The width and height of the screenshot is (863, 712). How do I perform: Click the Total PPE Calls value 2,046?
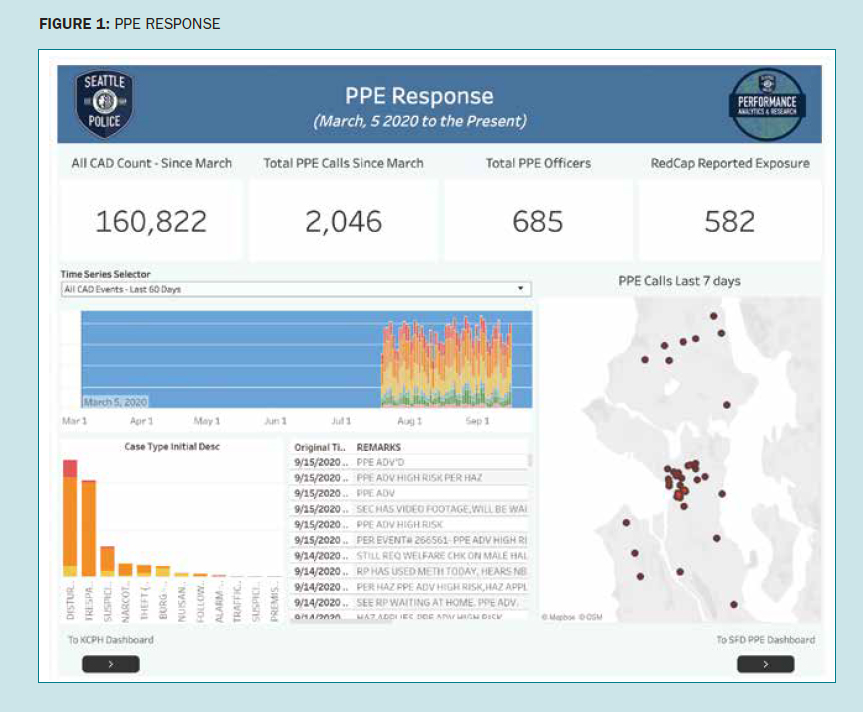pos(343,221)
